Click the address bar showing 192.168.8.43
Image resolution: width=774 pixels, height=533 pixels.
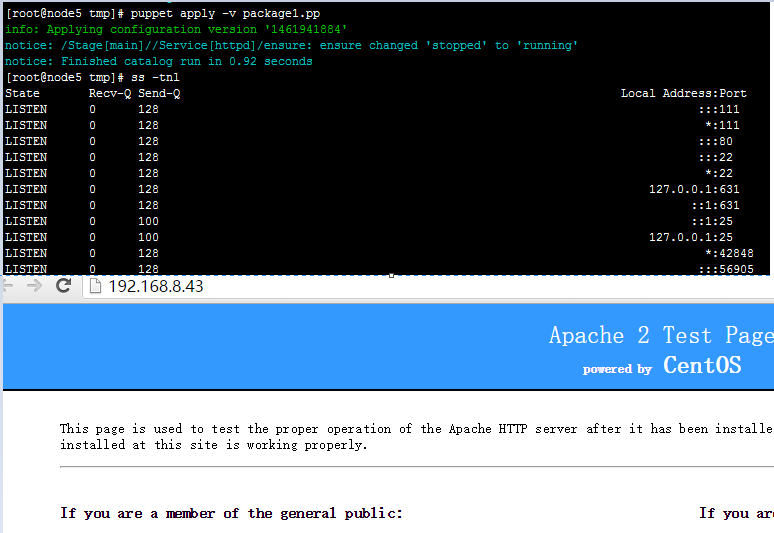428,286
